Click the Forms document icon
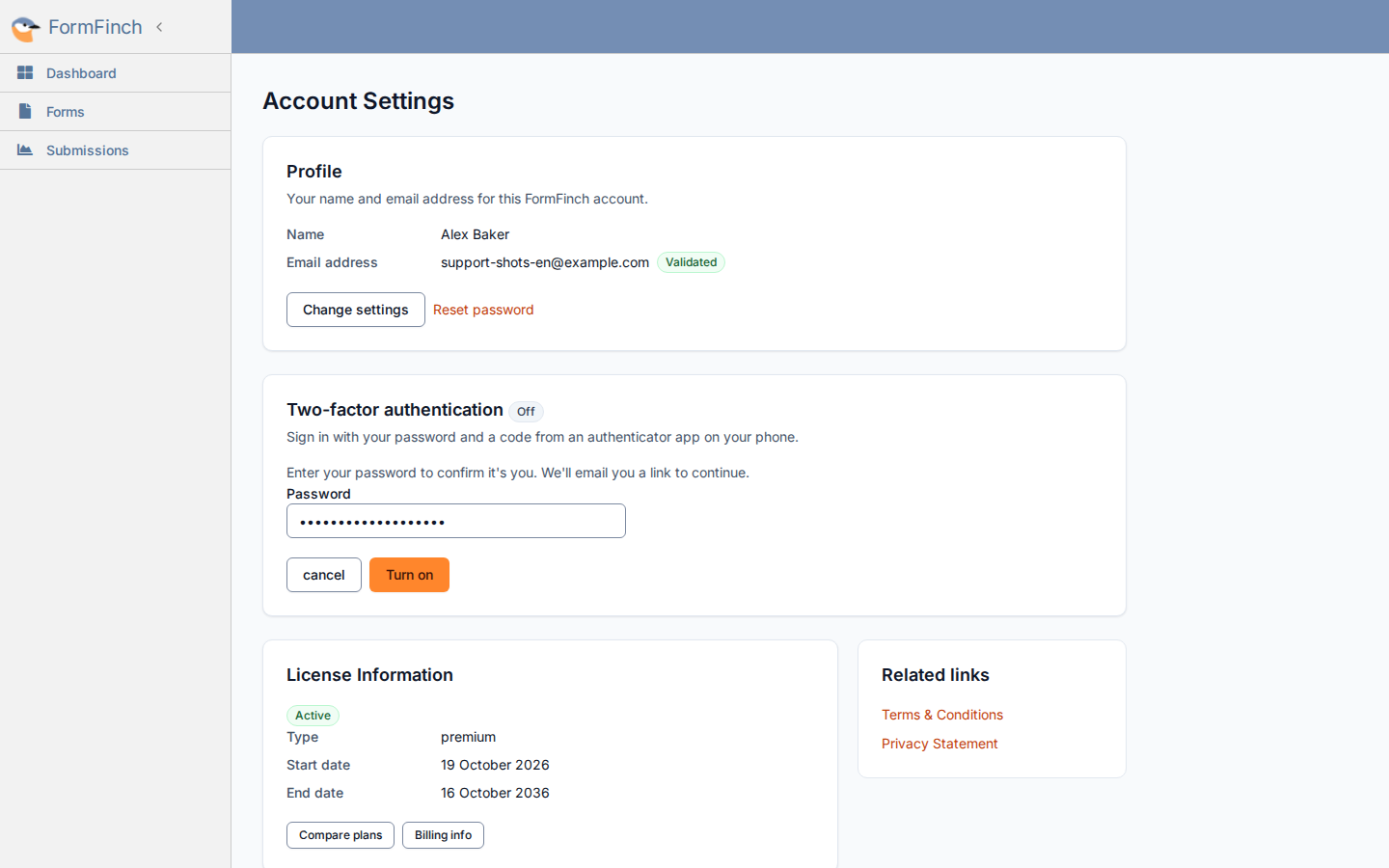The width and height of the screenshot is (1389, 868). (x=25, y=111)
